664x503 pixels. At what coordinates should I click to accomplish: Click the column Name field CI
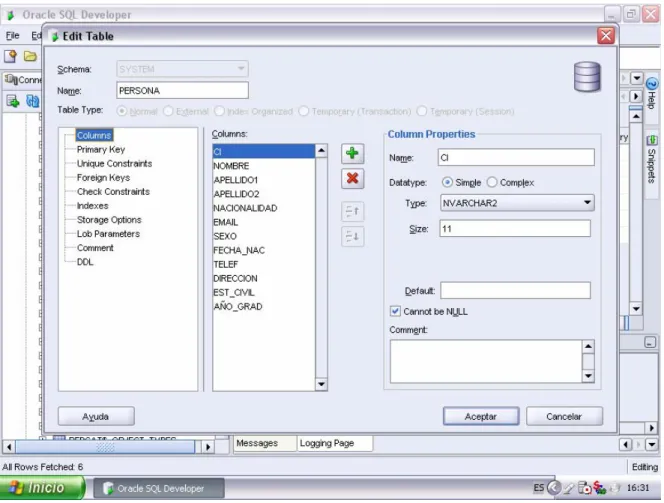(516, 158)
